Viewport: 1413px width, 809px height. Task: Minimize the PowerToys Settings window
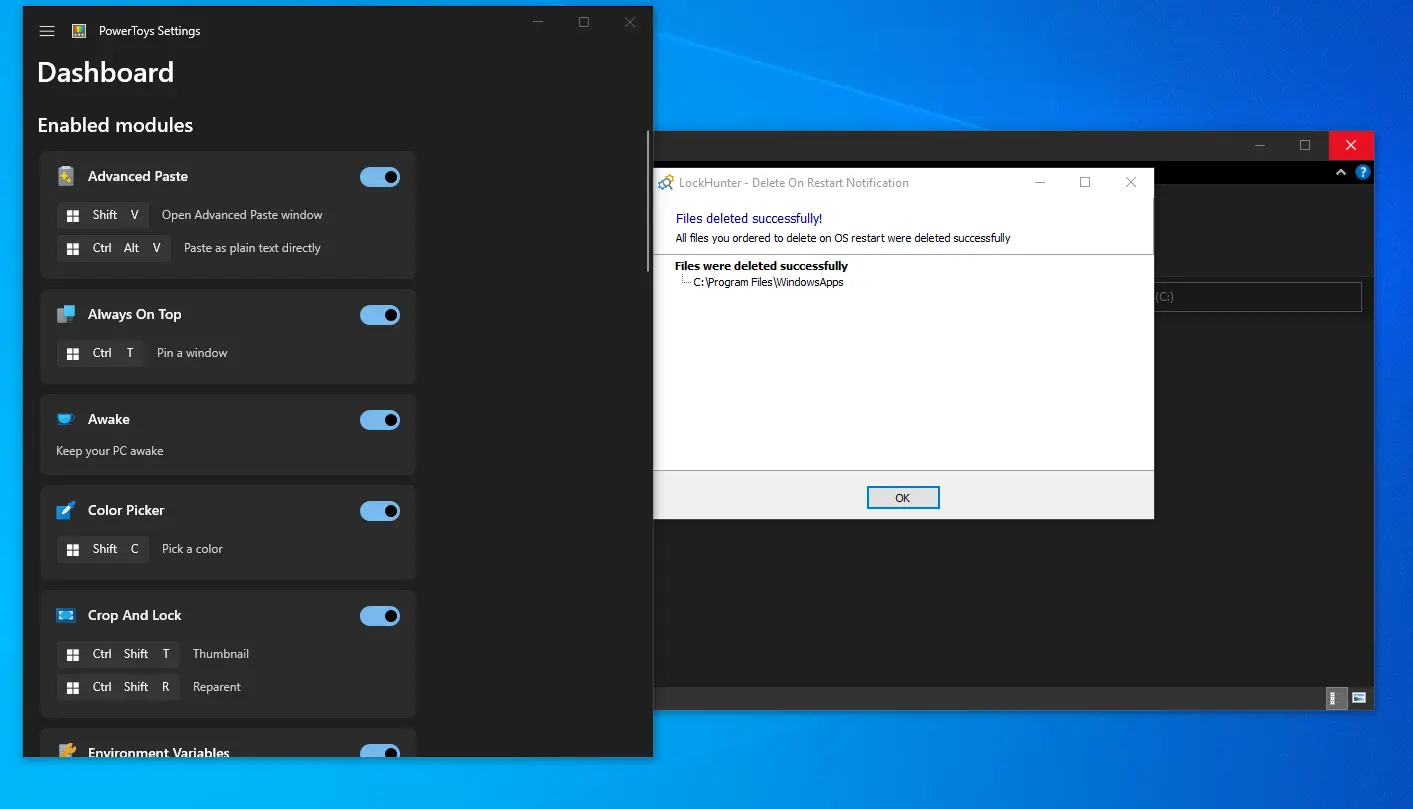(538, 22)
